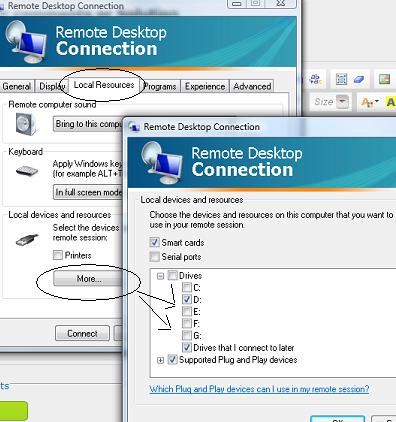
Task: Click the eraser remove-format icon
Action: pos(359,79)
